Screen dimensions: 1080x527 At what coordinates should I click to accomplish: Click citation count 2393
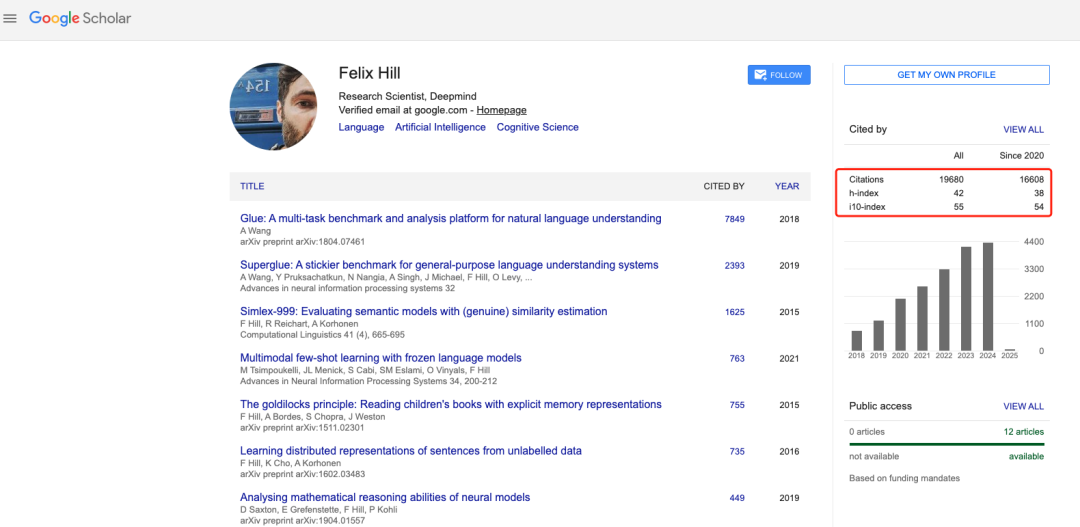734,265
